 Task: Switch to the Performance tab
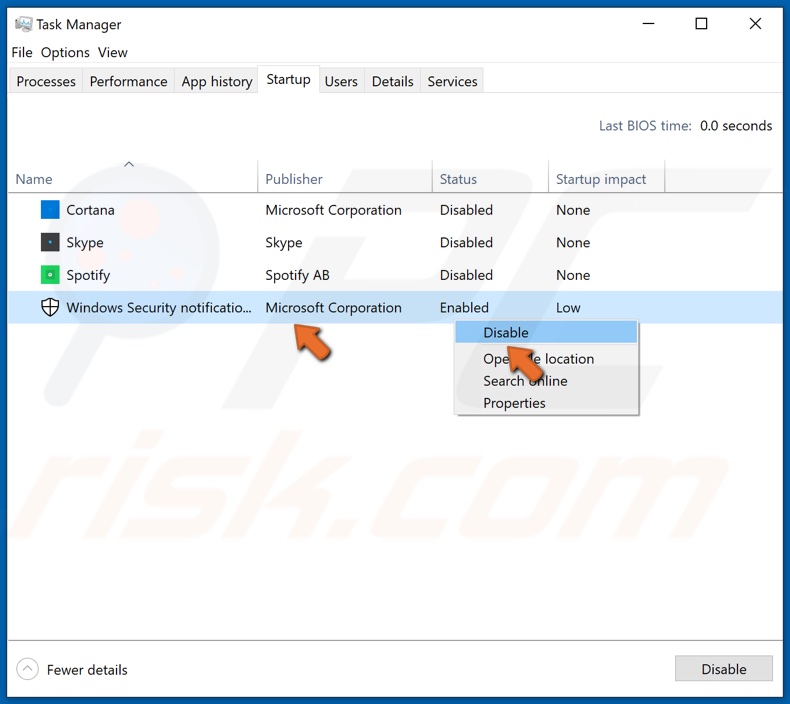(x=128, y=81)
